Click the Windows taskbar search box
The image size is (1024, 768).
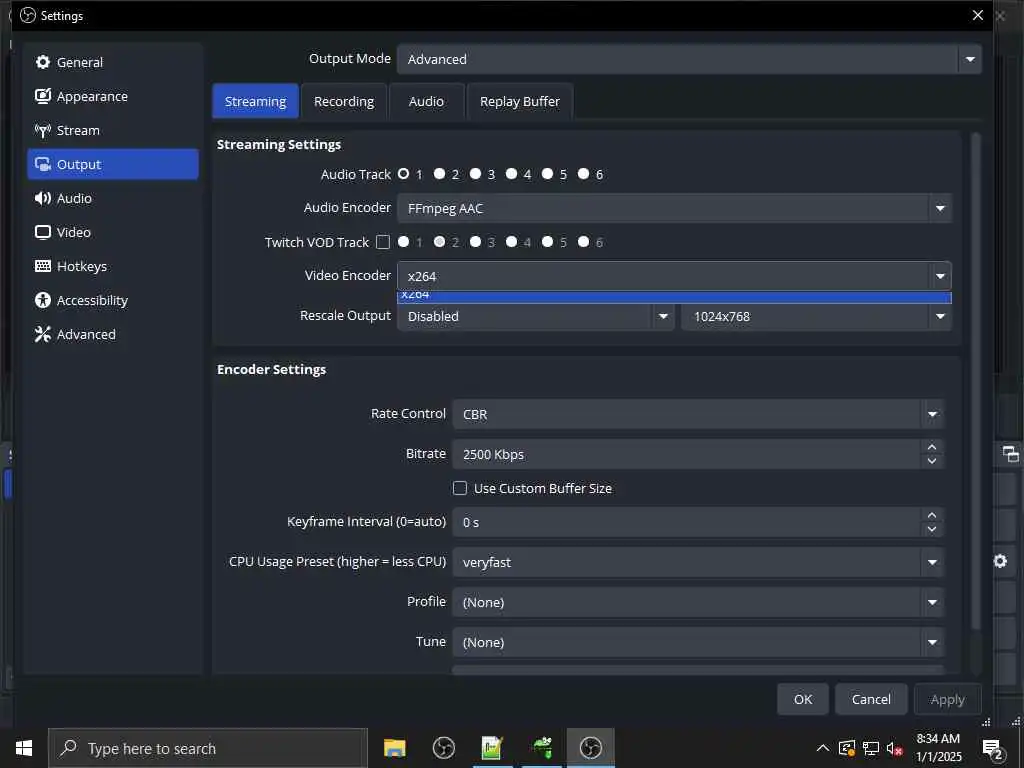(x=208, y=748)
